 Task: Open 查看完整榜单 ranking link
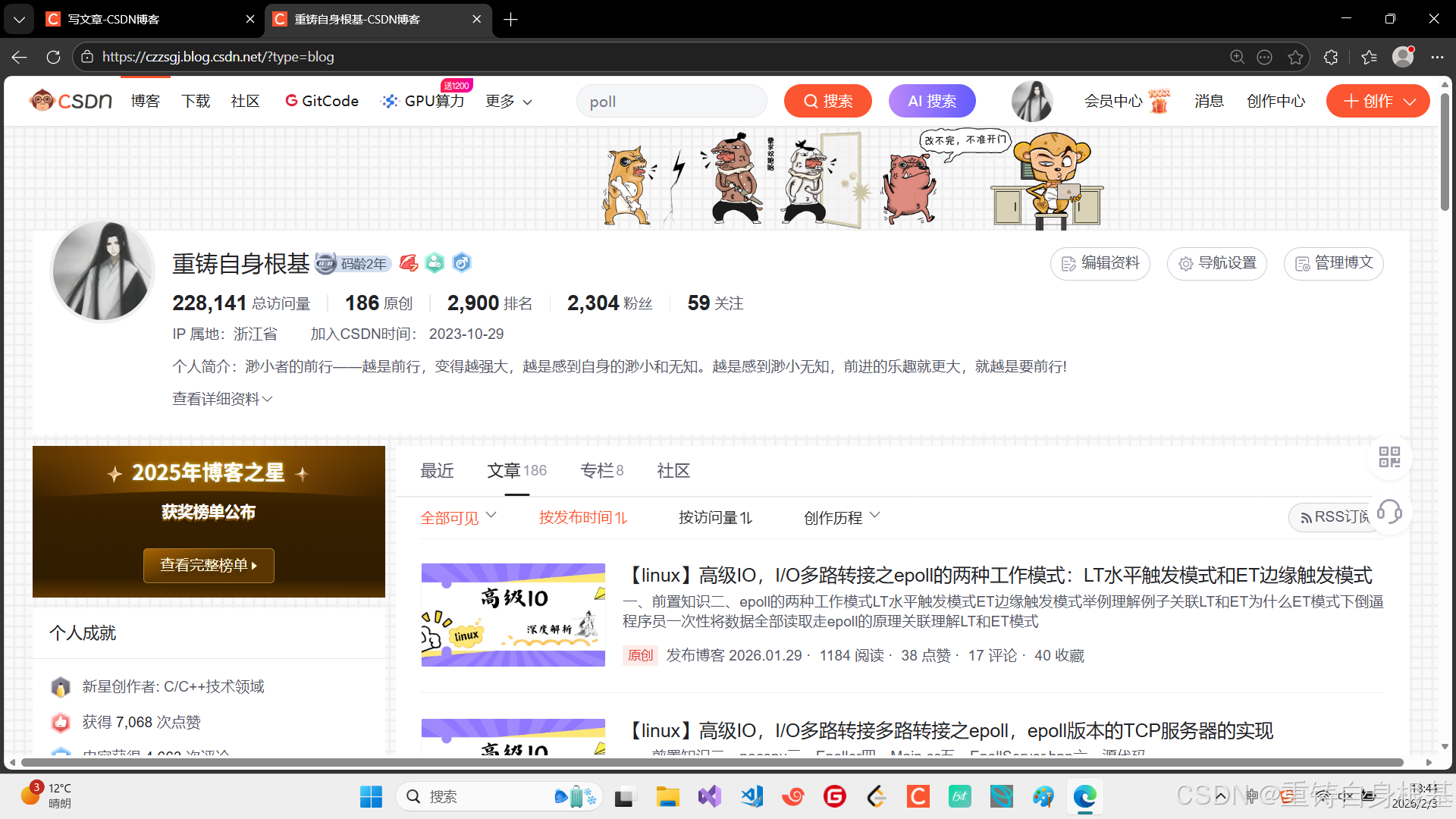coord(208,565)
